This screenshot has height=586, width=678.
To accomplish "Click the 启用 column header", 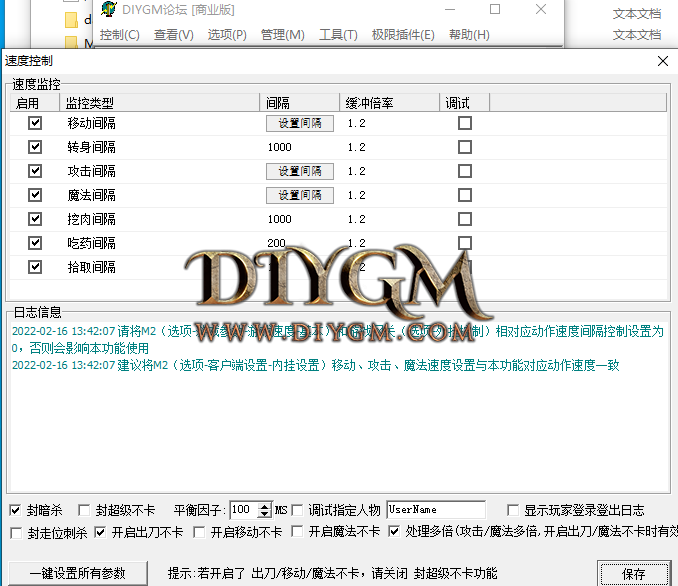I will tap(35, 103).
